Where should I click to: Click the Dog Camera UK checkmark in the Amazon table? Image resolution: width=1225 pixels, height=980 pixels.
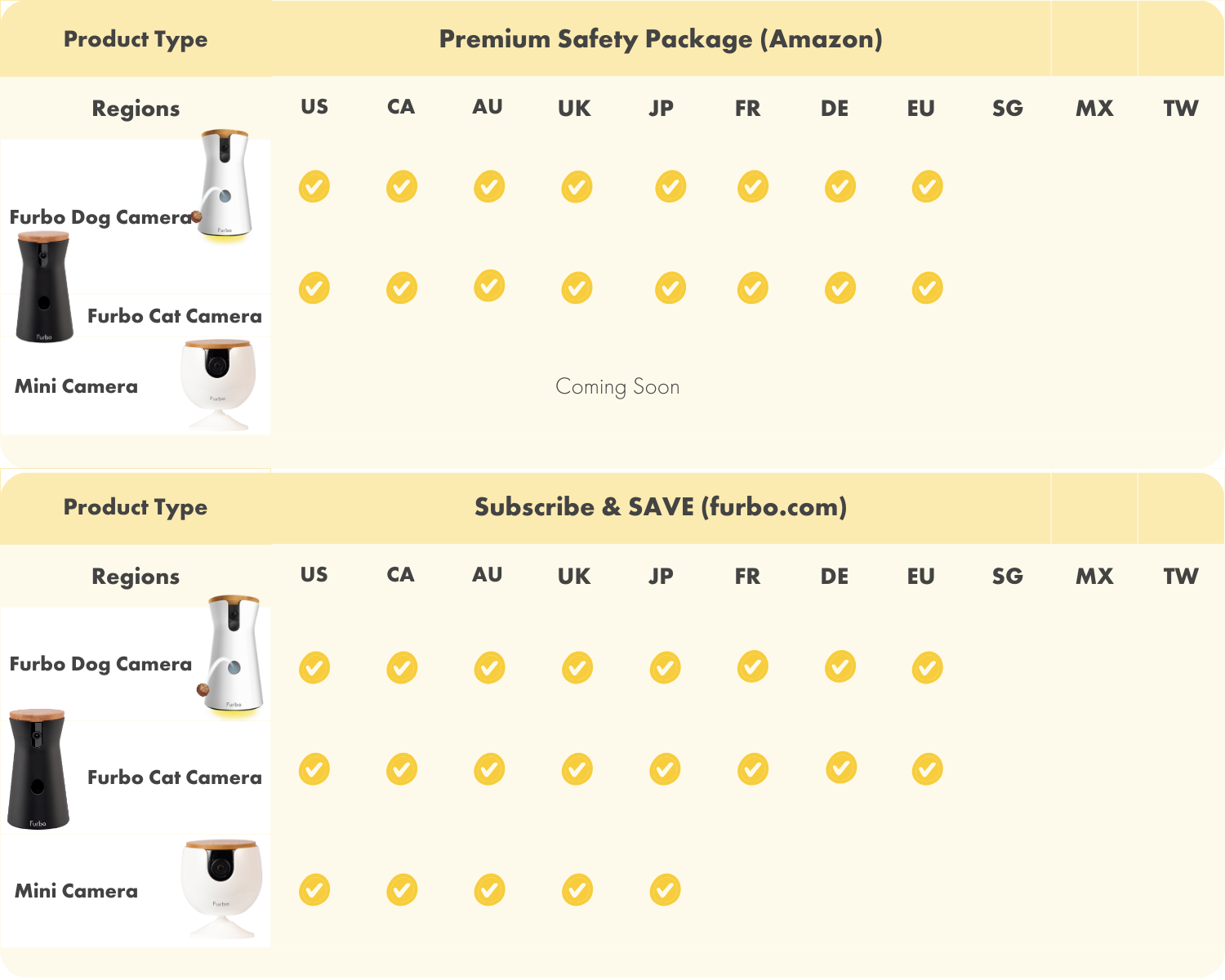pos(577,187)
